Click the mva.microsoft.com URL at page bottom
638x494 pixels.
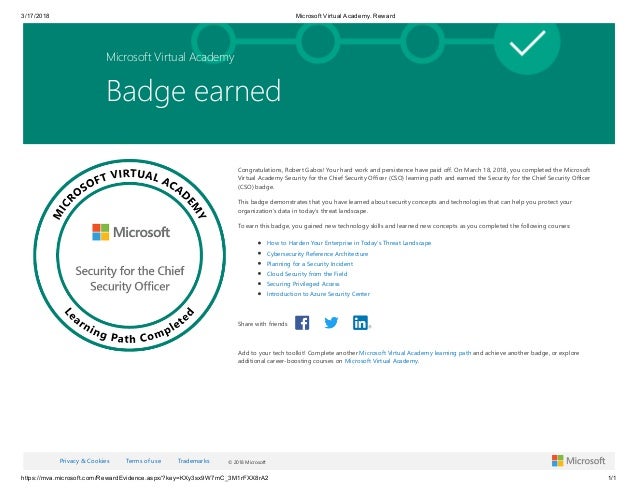tap(144, 478)
